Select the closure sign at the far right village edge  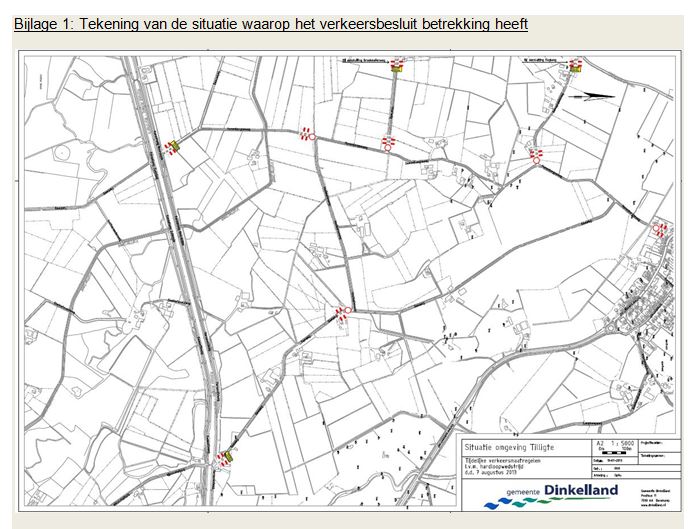(659, 228)
